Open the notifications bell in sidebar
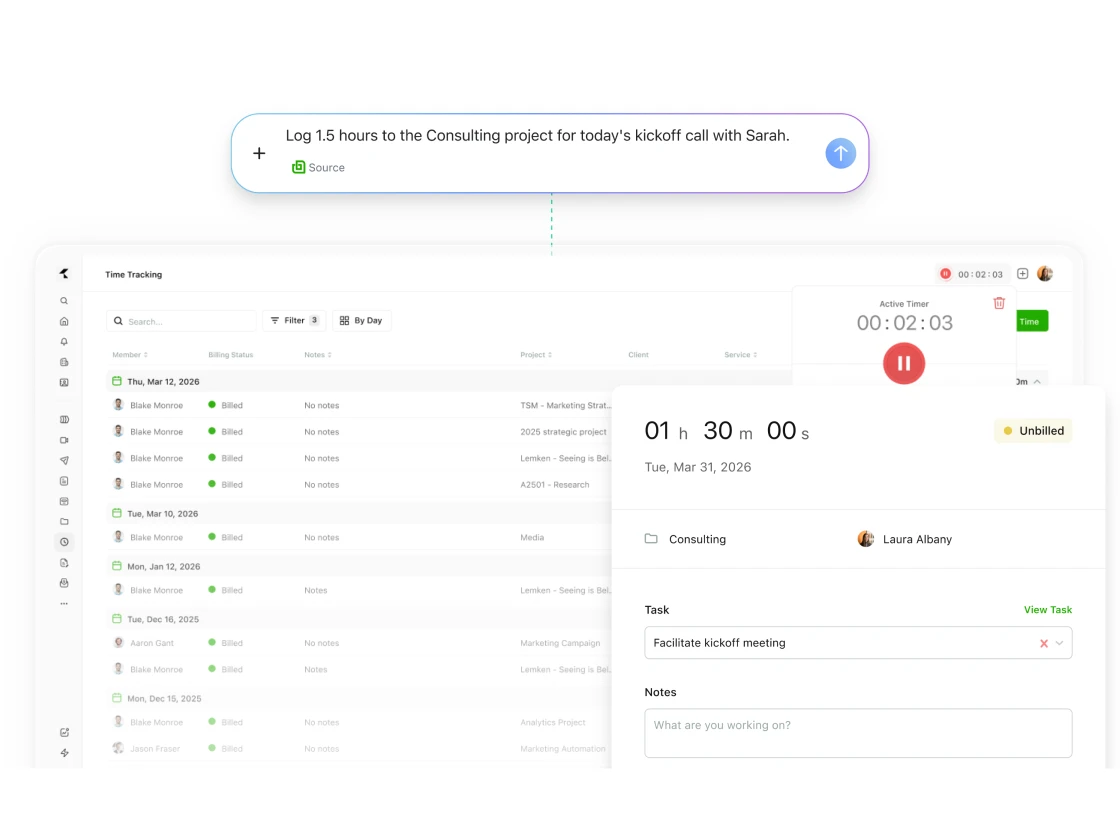 pos(64,341)
